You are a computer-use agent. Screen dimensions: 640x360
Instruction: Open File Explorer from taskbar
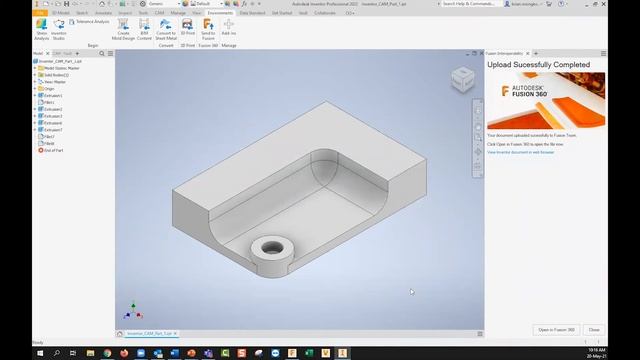(90, 353)
